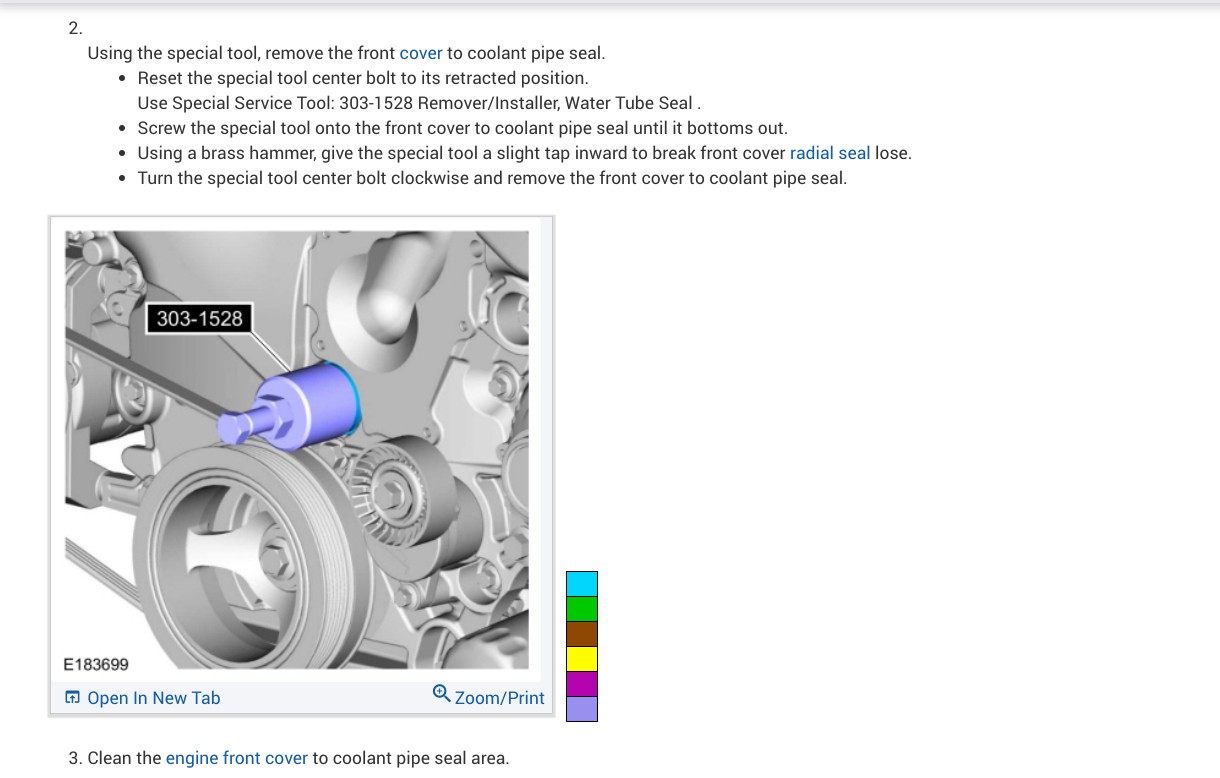Click the E183699 figure number text
Screen dimensions: 1220x778
96,664
